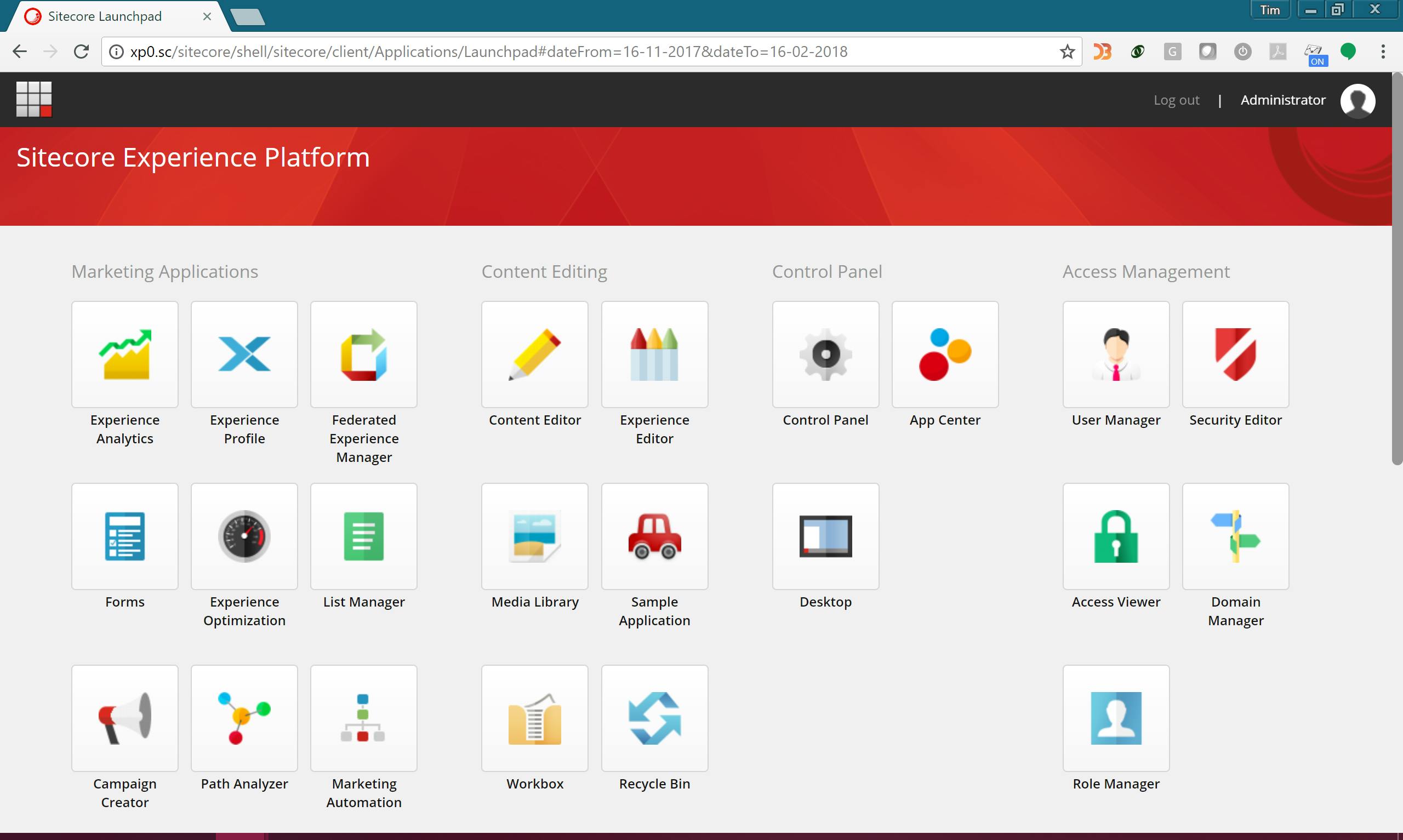Open the Sitecore Desktop tile

coord(826,536)
